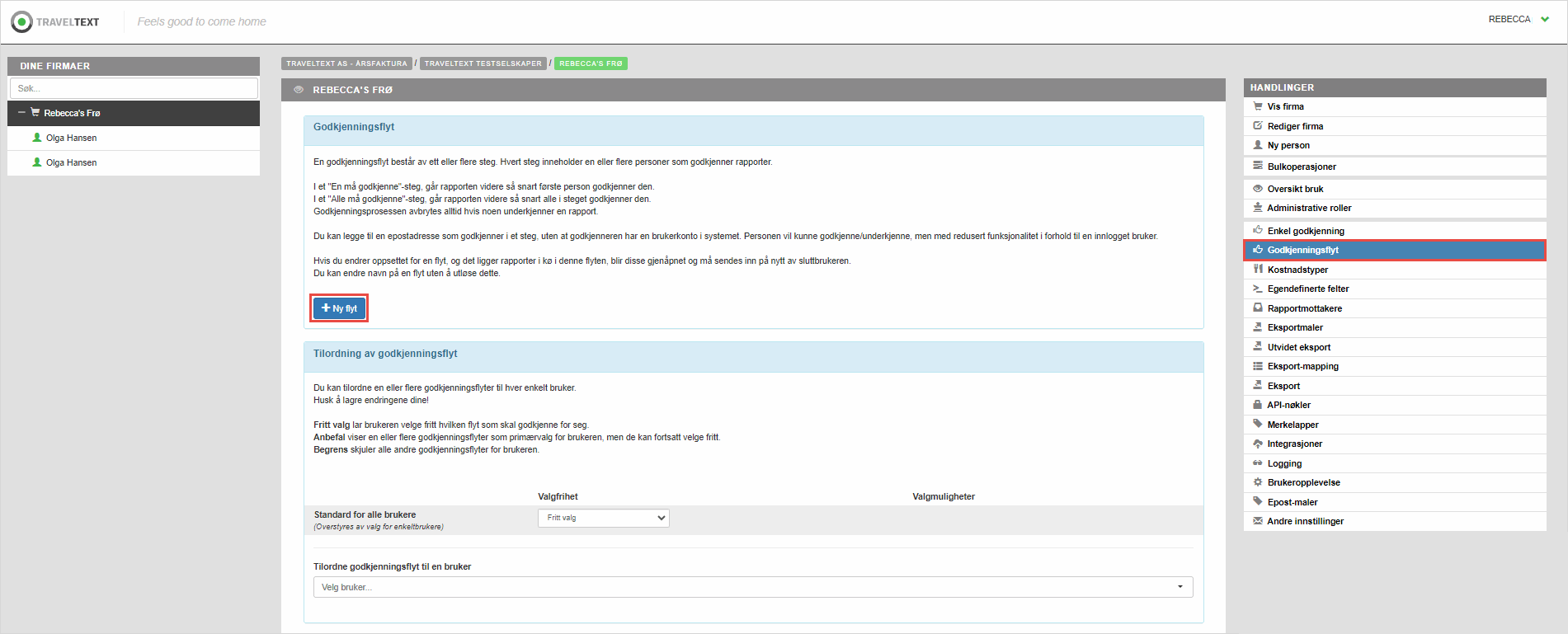Click the TravelText logo icon
1568x634 pixels.
(x=22, y=22)
